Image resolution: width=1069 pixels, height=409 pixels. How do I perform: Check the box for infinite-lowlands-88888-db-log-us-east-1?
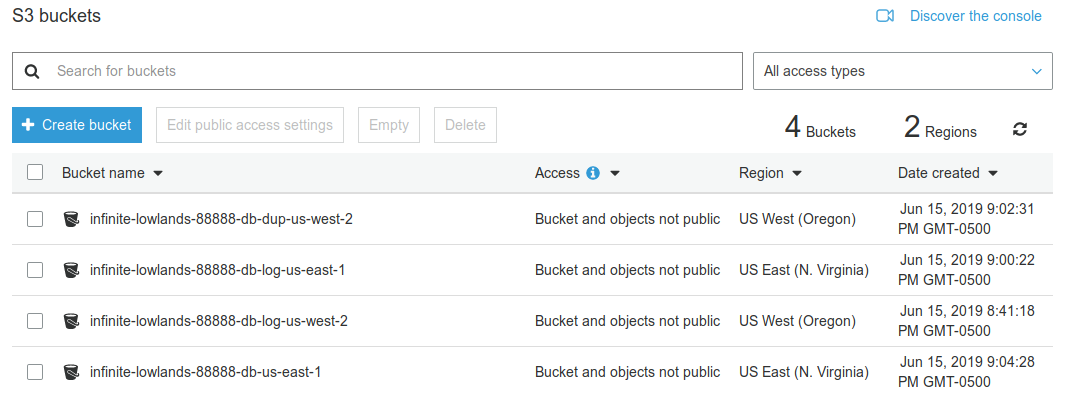point(35,270)
